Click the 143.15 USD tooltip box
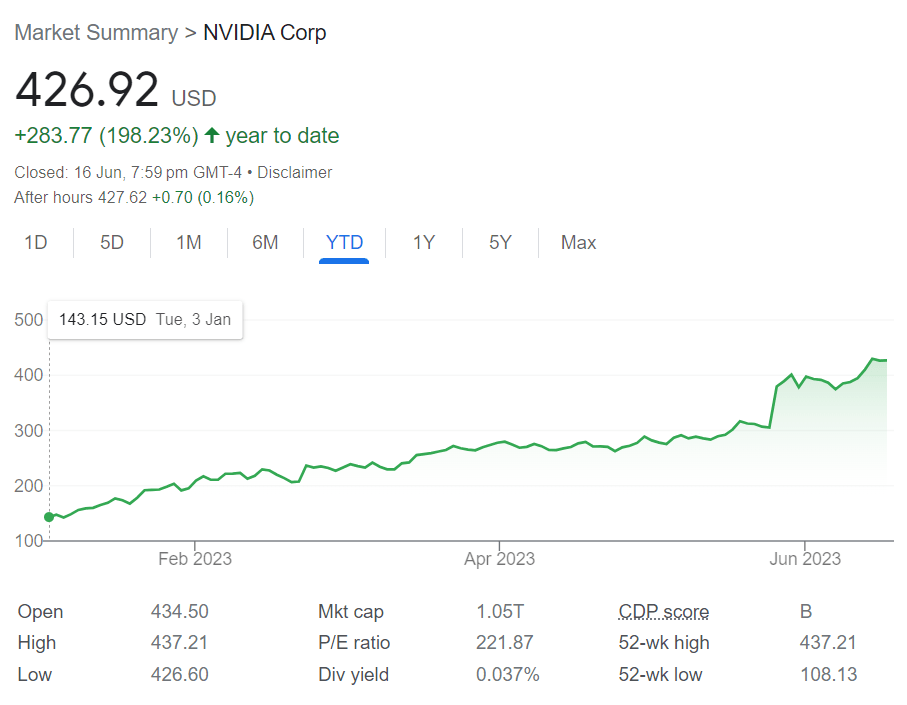Screen dimensions: 907x705 click(145, 320)
